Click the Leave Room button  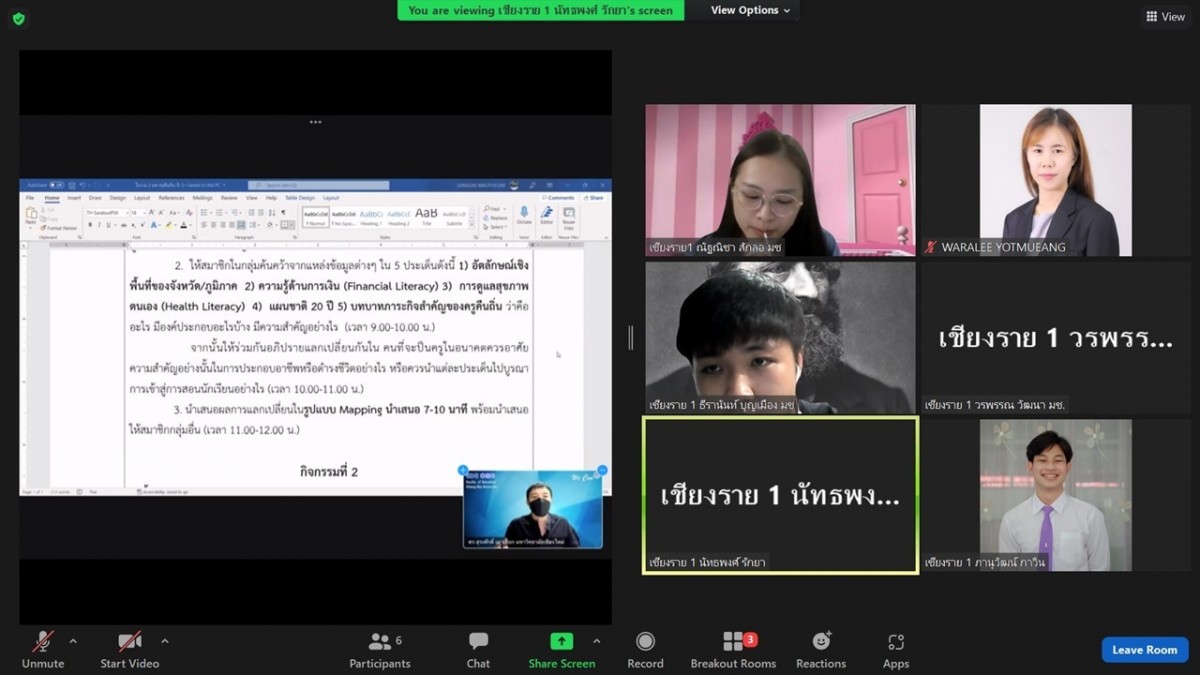[x=1145, y=650]
